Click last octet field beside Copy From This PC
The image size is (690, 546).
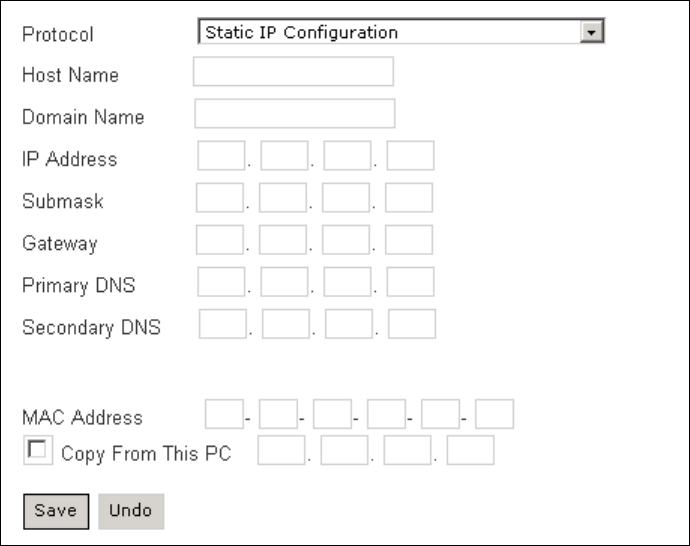point(470,450)
